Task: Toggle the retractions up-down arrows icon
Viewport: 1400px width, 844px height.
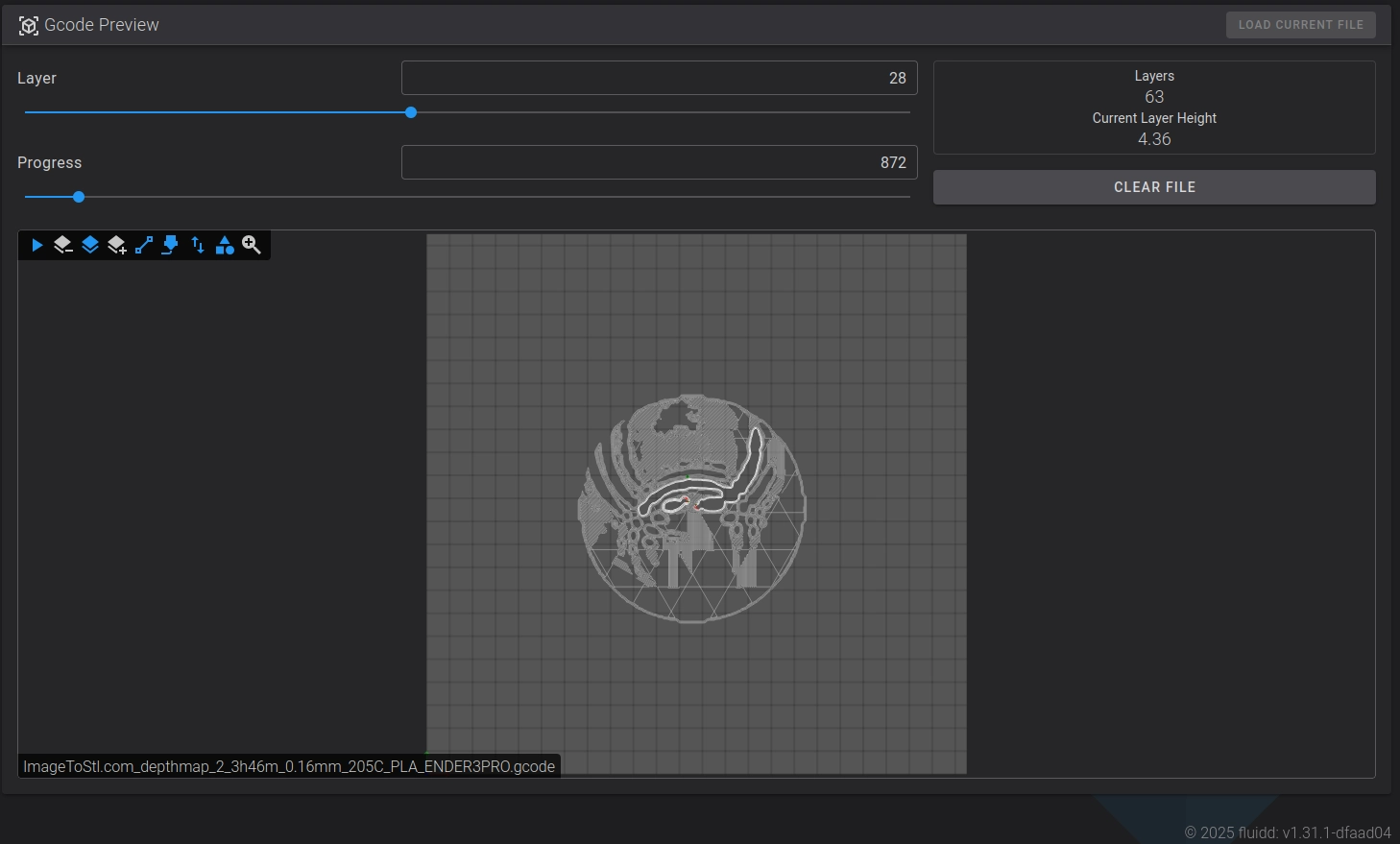Action: [198, 245]
